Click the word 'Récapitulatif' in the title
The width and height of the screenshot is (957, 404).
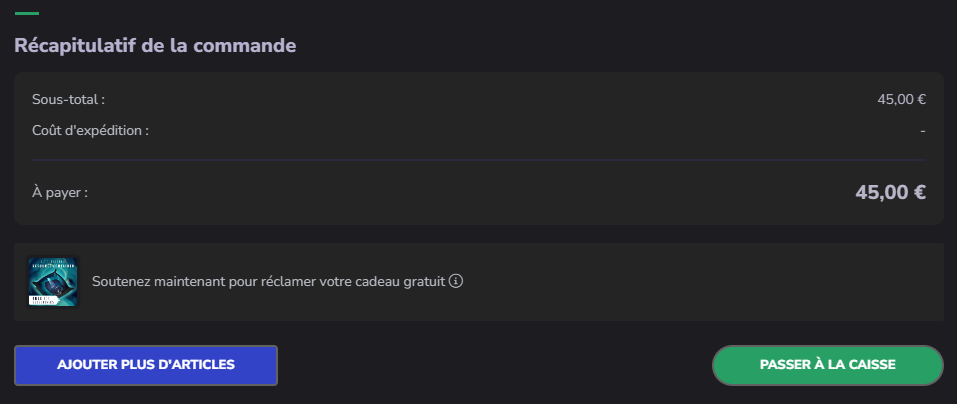point(73,45)
